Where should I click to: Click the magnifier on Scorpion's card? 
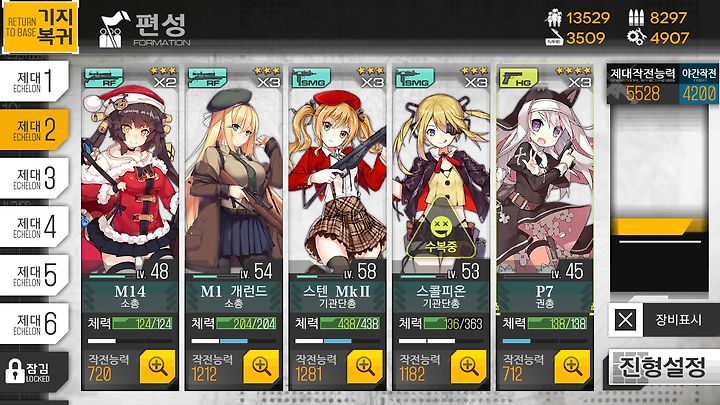(469, 366)
